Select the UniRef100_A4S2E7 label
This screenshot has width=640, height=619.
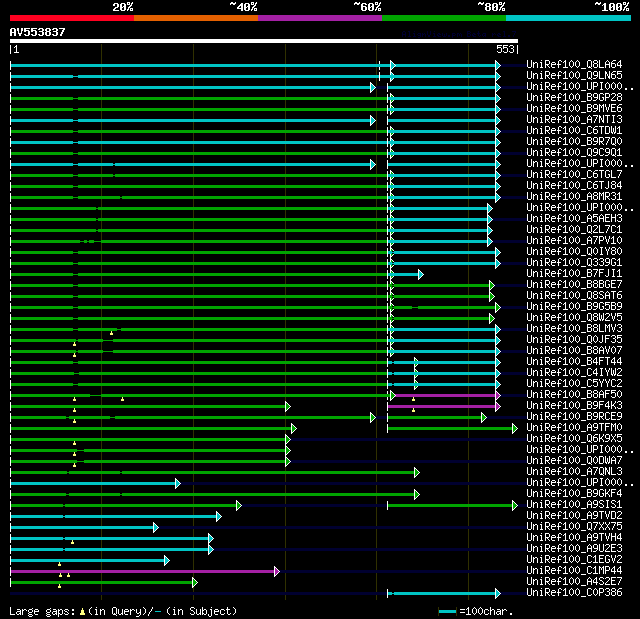click(574, 582)
